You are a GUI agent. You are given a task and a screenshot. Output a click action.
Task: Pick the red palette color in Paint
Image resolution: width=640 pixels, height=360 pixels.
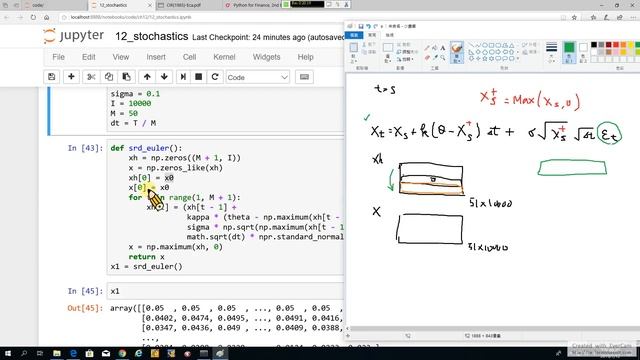pyautogui.click(x=616, y=44)
